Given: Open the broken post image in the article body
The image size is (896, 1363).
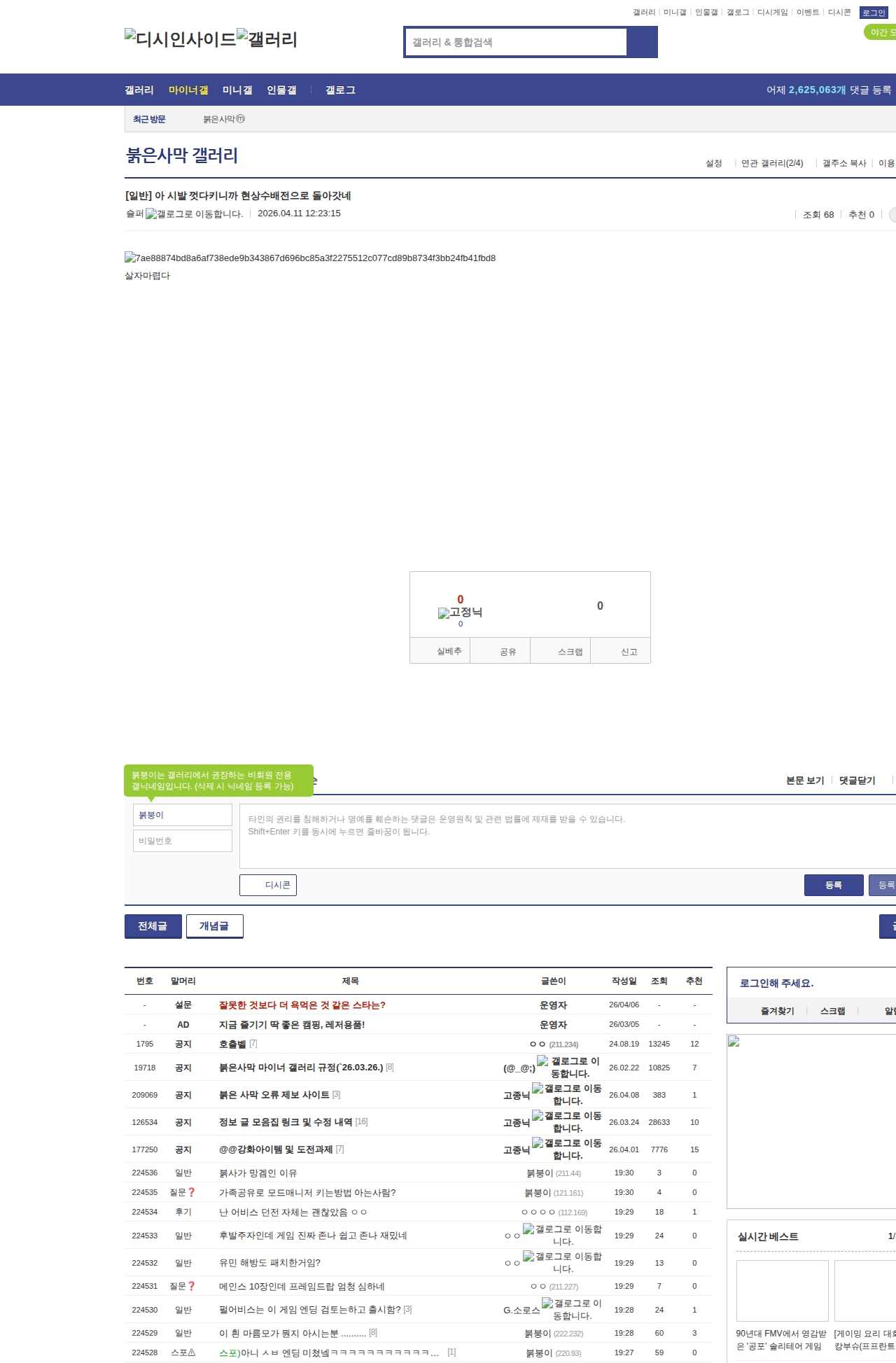Looking at the screenshot, I should [310, 258].
